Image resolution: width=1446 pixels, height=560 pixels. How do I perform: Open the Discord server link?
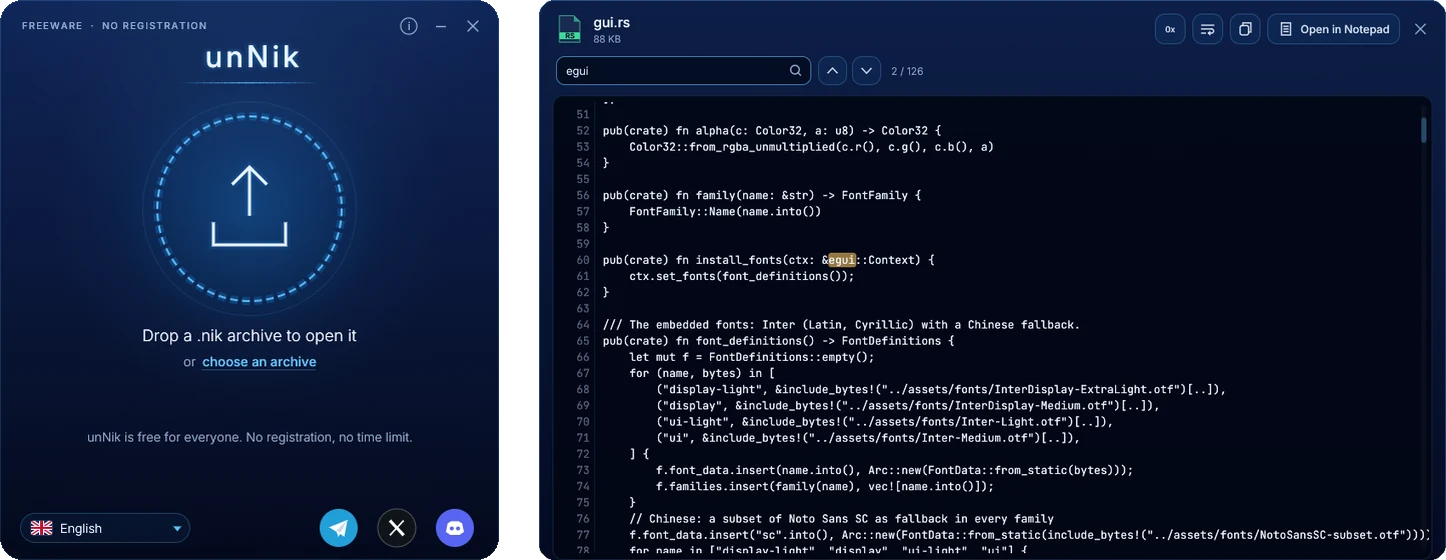pos(455,528)
